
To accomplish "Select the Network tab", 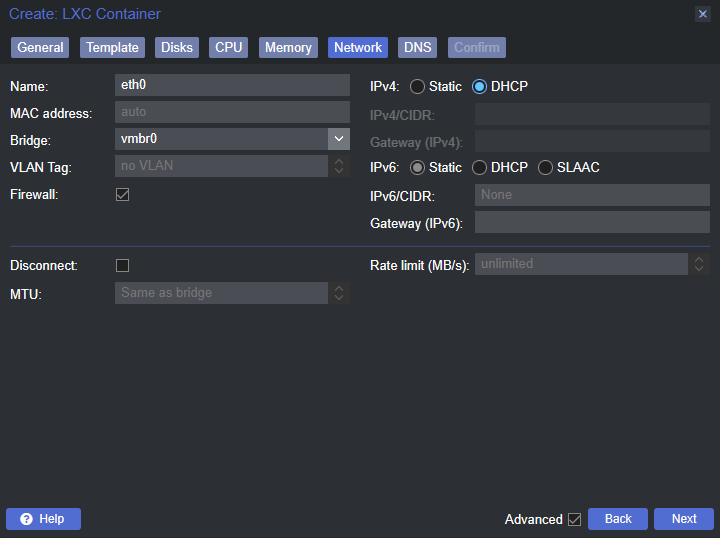I will tap(358, 47).
